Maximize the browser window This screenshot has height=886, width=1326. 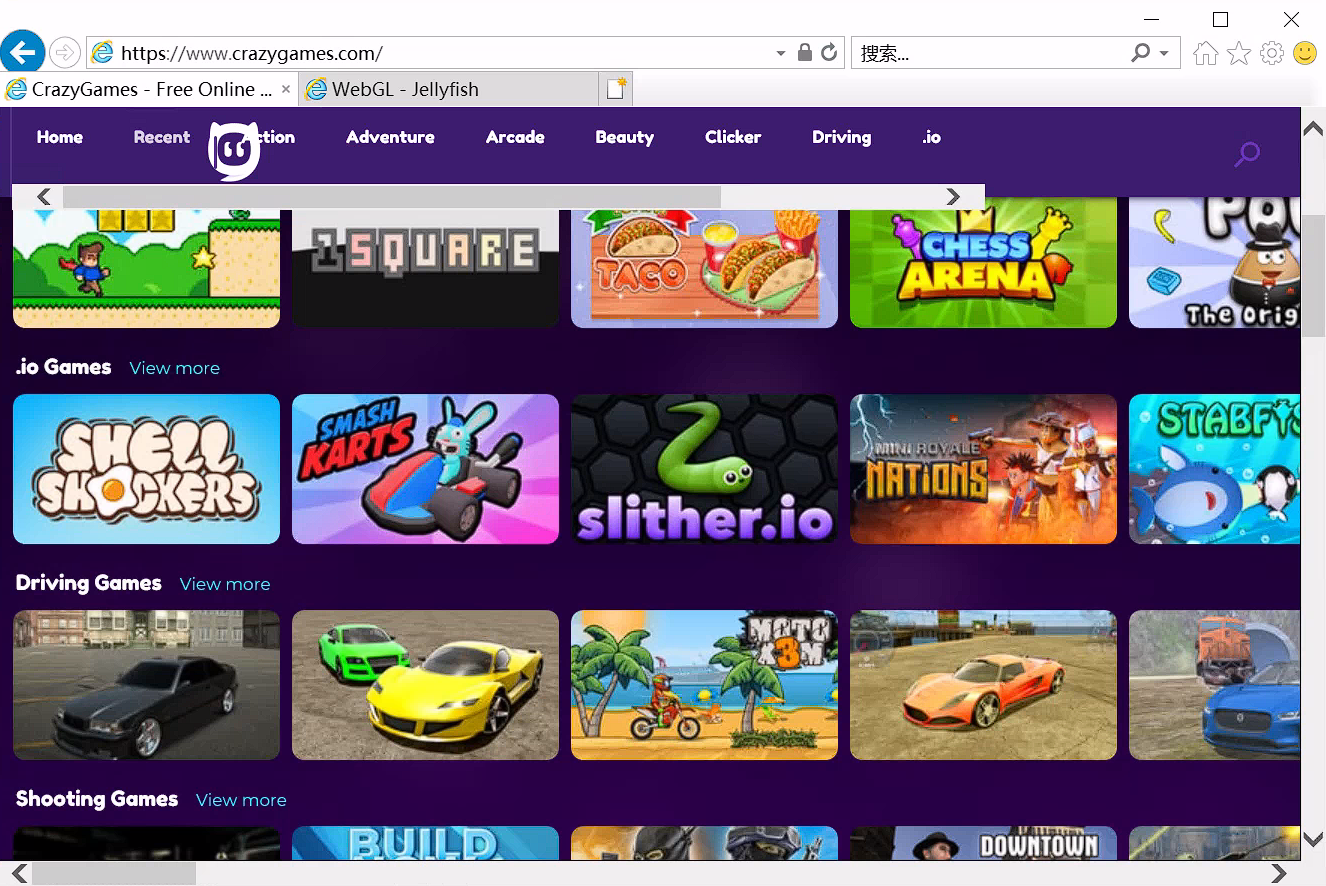coord(1220,19)
